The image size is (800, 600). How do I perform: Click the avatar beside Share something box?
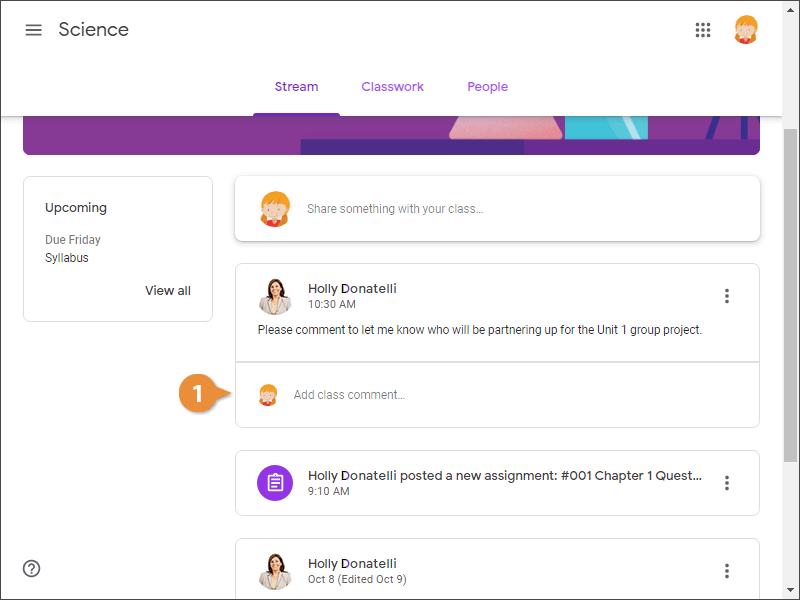click(275, 209)
